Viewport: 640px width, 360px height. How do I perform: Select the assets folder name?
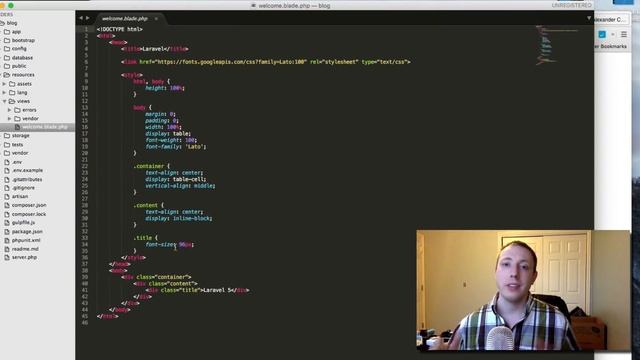pos(24,84)
